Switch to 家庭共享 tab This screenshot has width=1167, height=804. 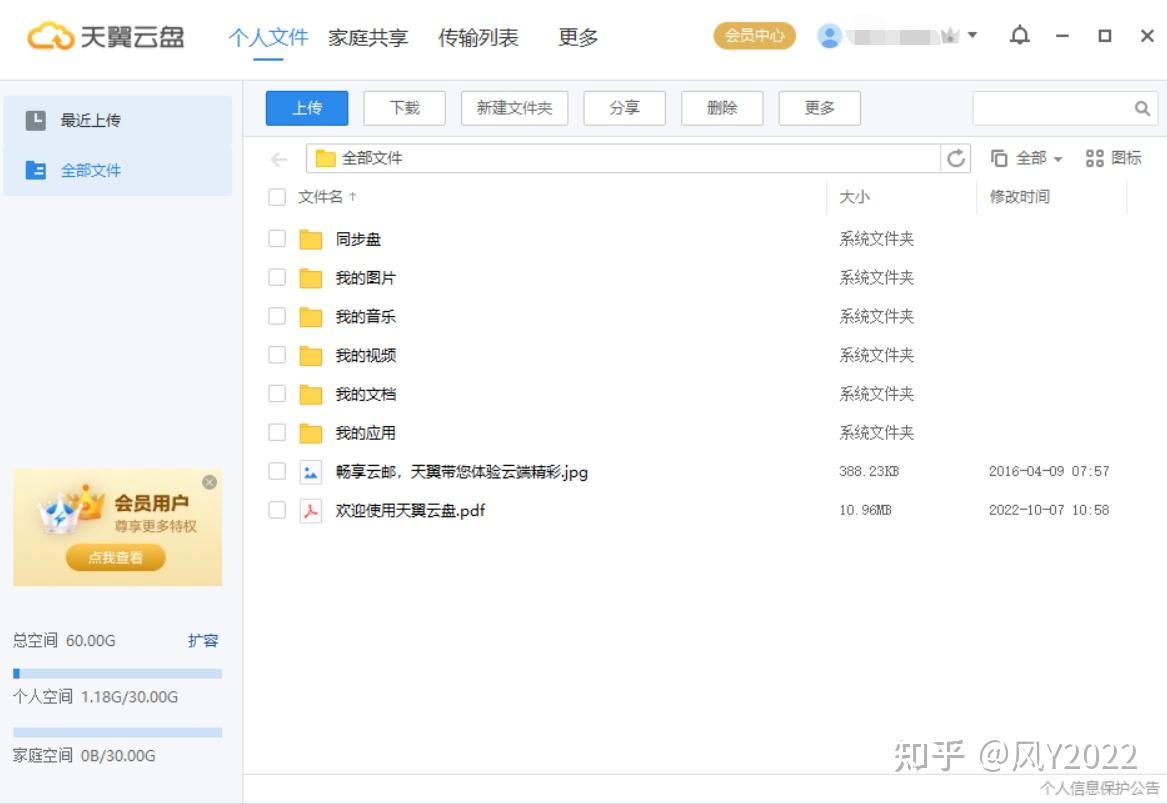(x=368, y=36)
